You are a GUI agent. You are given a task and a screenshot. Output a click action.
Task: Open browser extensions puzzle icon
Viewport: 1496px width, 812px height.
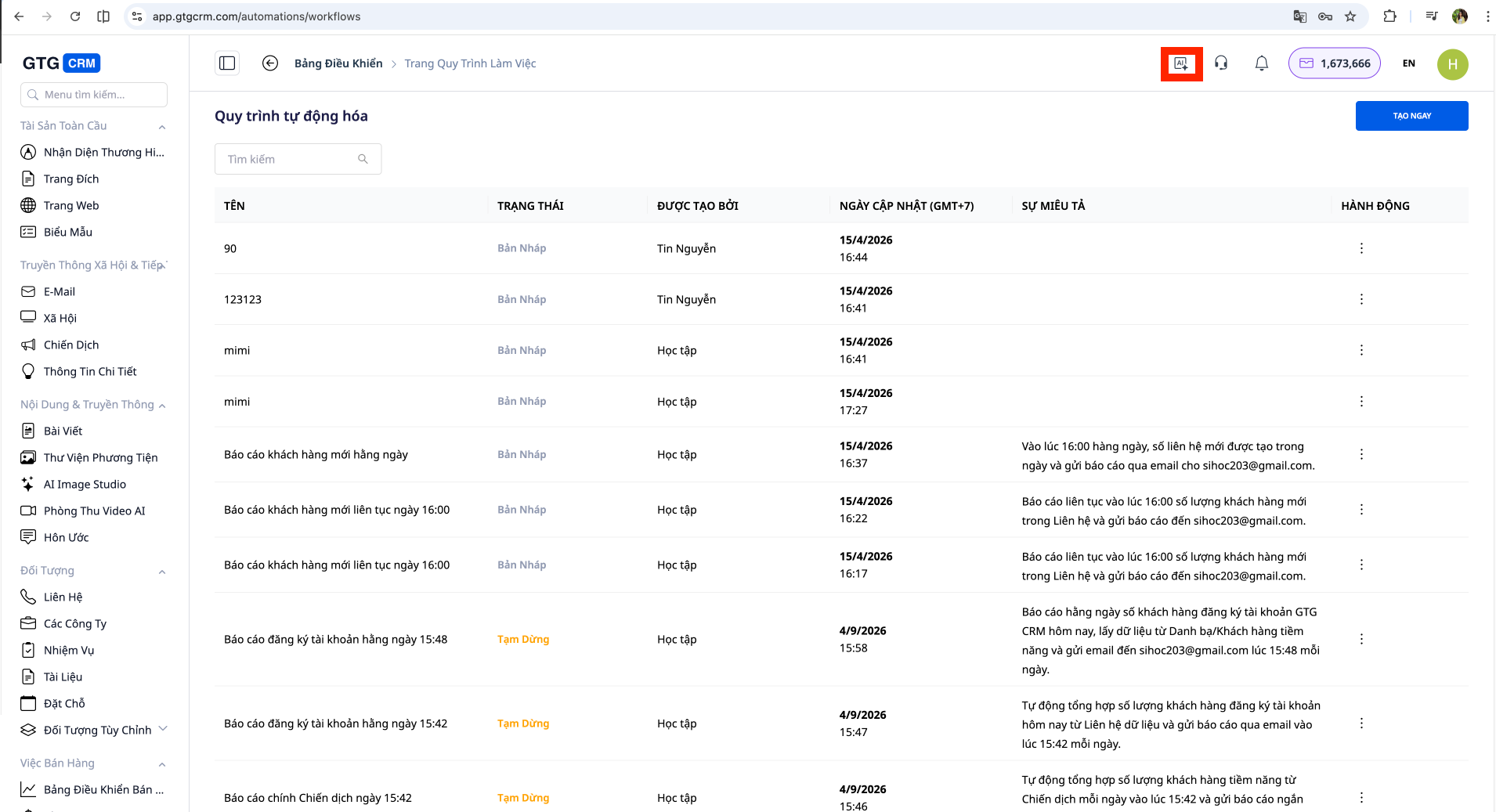pos(1390,16)
